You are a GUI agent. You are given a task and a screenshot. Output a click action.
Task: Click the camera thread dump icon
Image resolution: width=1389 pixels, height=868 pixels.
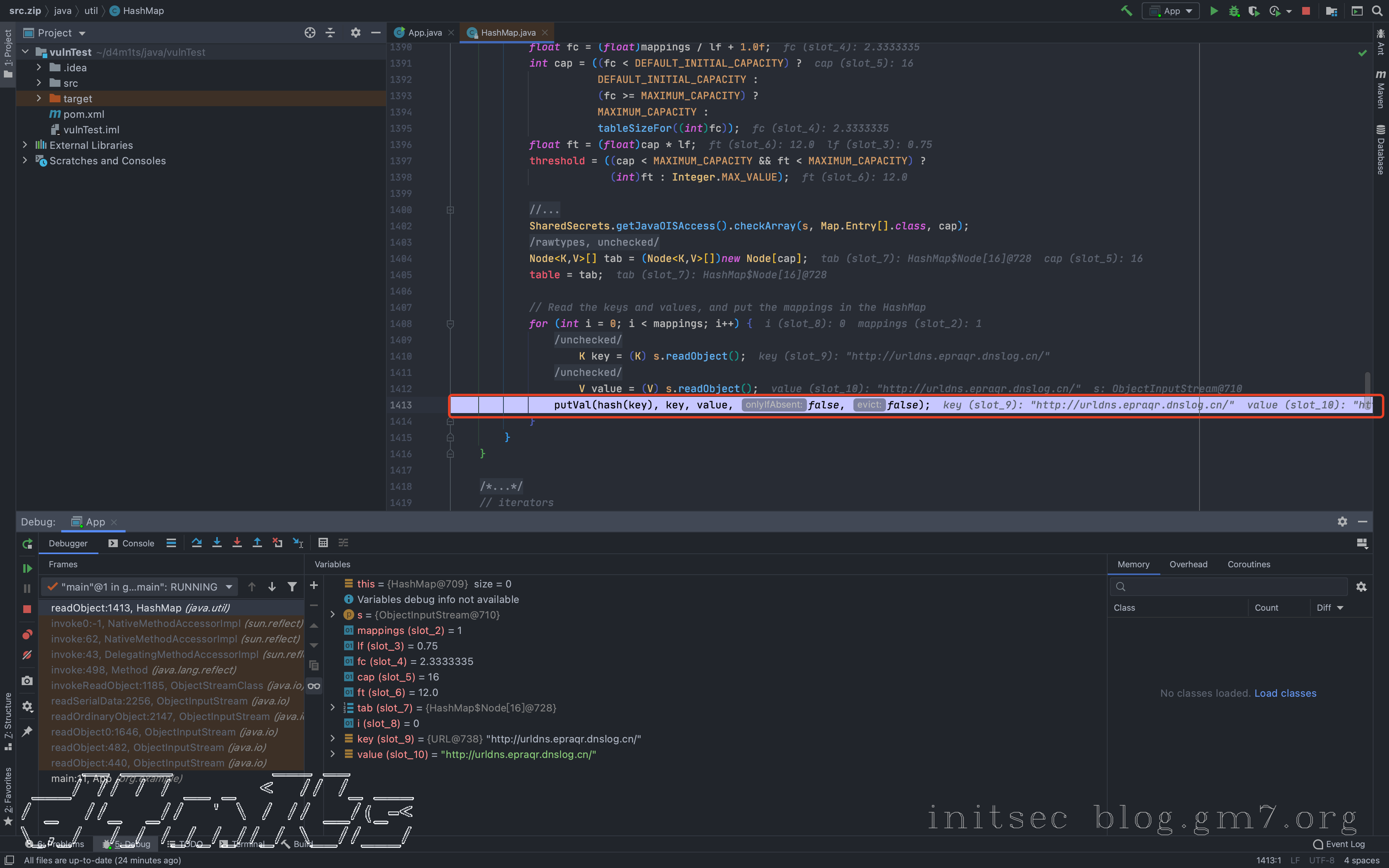(27, 681)
